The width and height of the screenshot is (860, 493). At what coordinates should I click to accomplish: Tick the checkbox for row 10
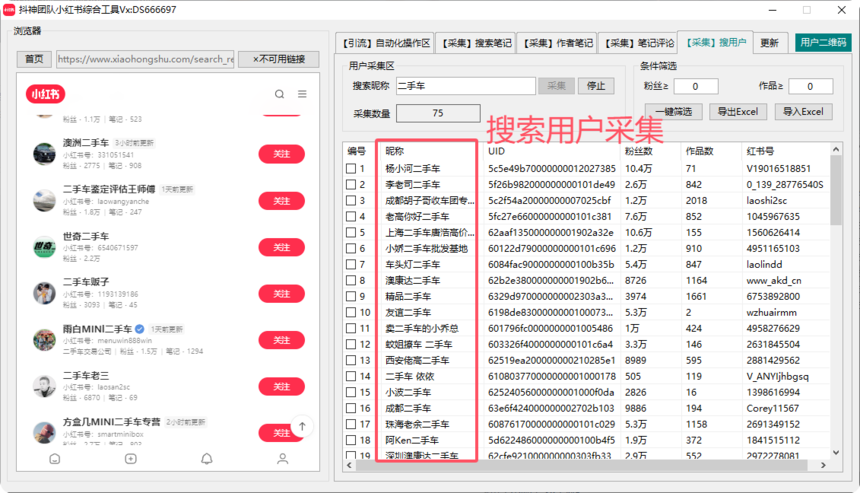click(351, 312)
